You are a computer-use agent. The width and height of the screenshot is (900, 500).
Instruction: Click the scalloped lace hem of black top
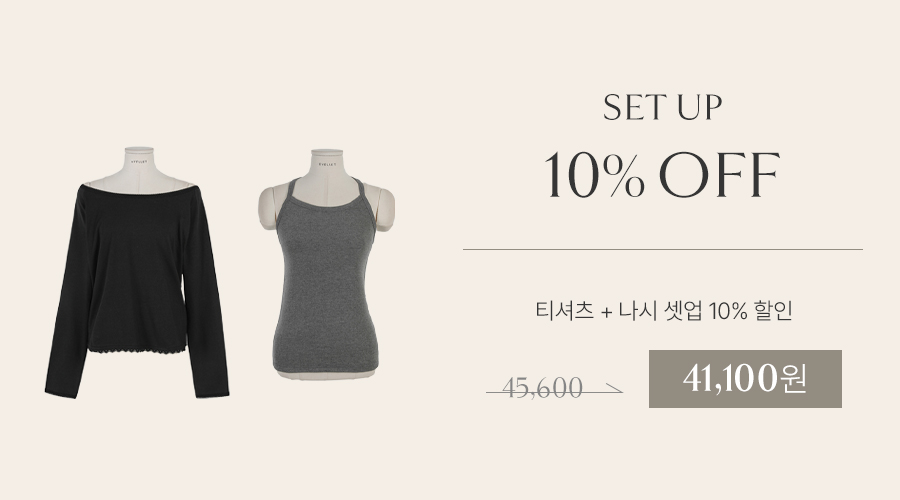click(137, 347)
